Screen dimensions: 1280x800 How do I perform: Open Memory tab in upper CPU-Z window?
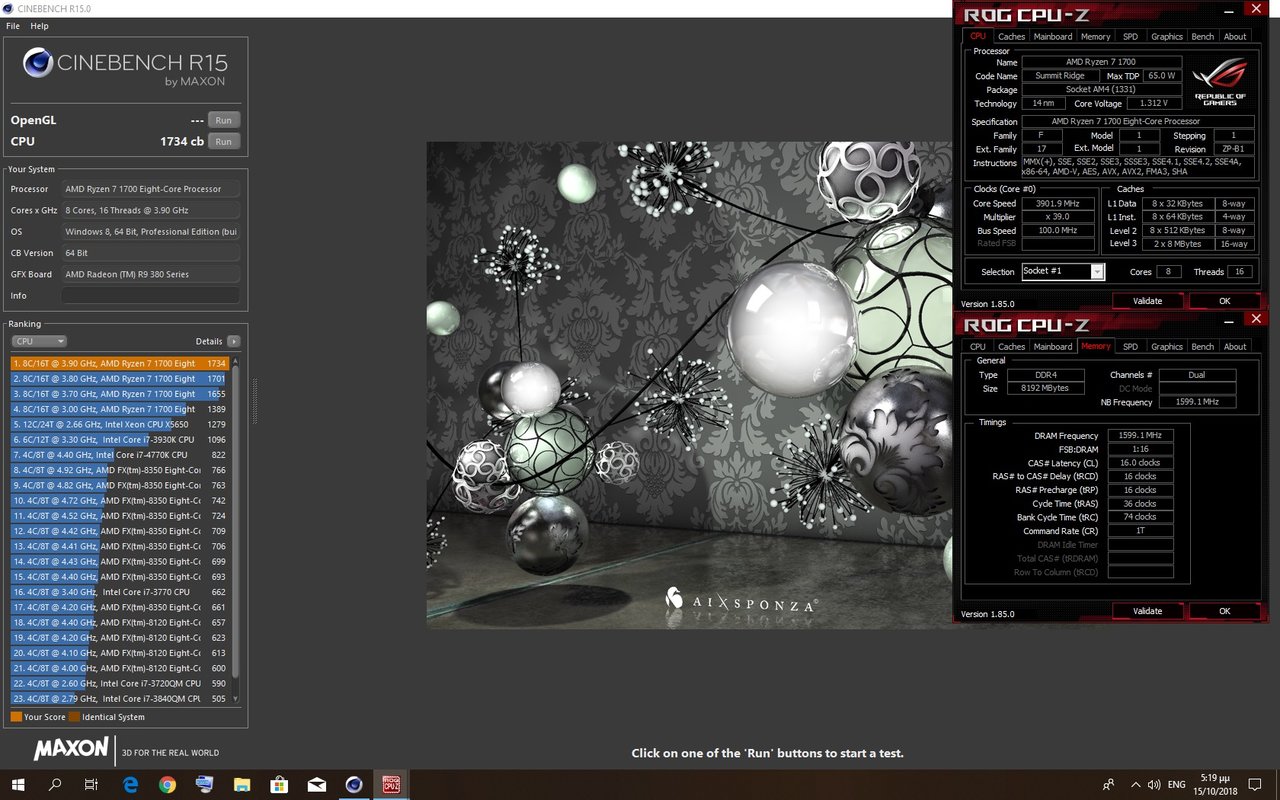pos(1095,37)
